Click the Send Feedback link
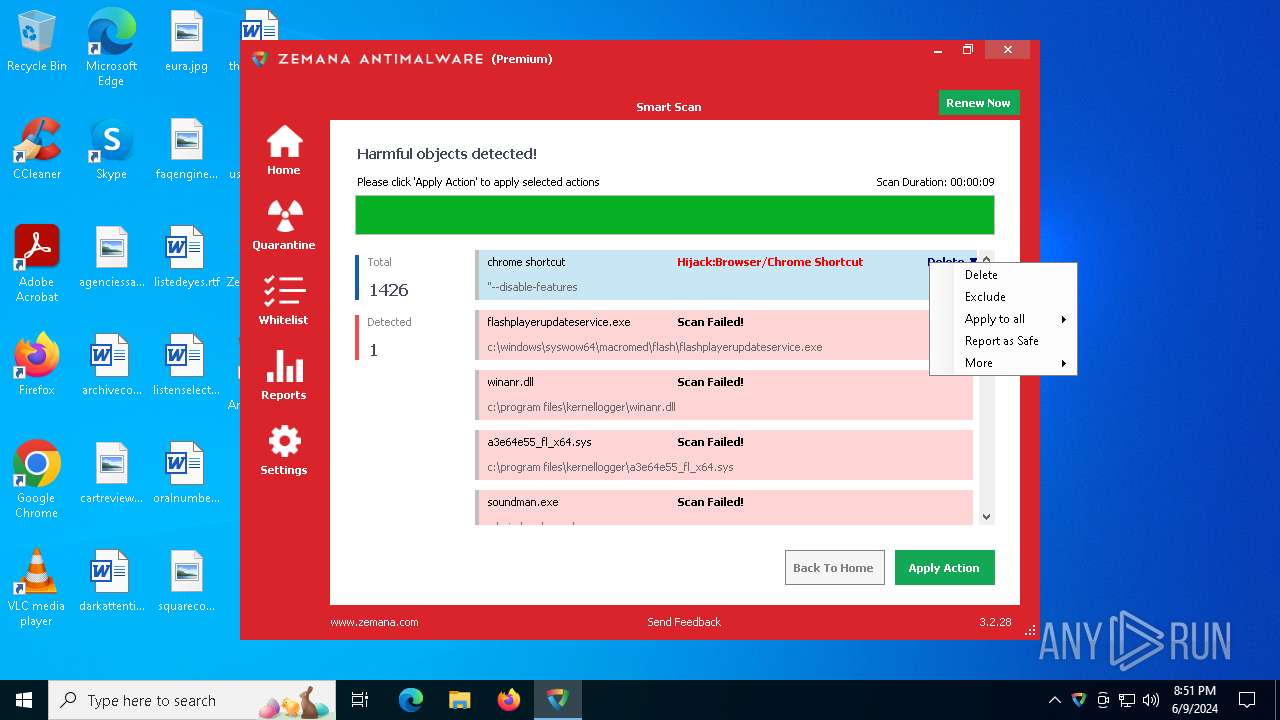 [x=684, y=622]
